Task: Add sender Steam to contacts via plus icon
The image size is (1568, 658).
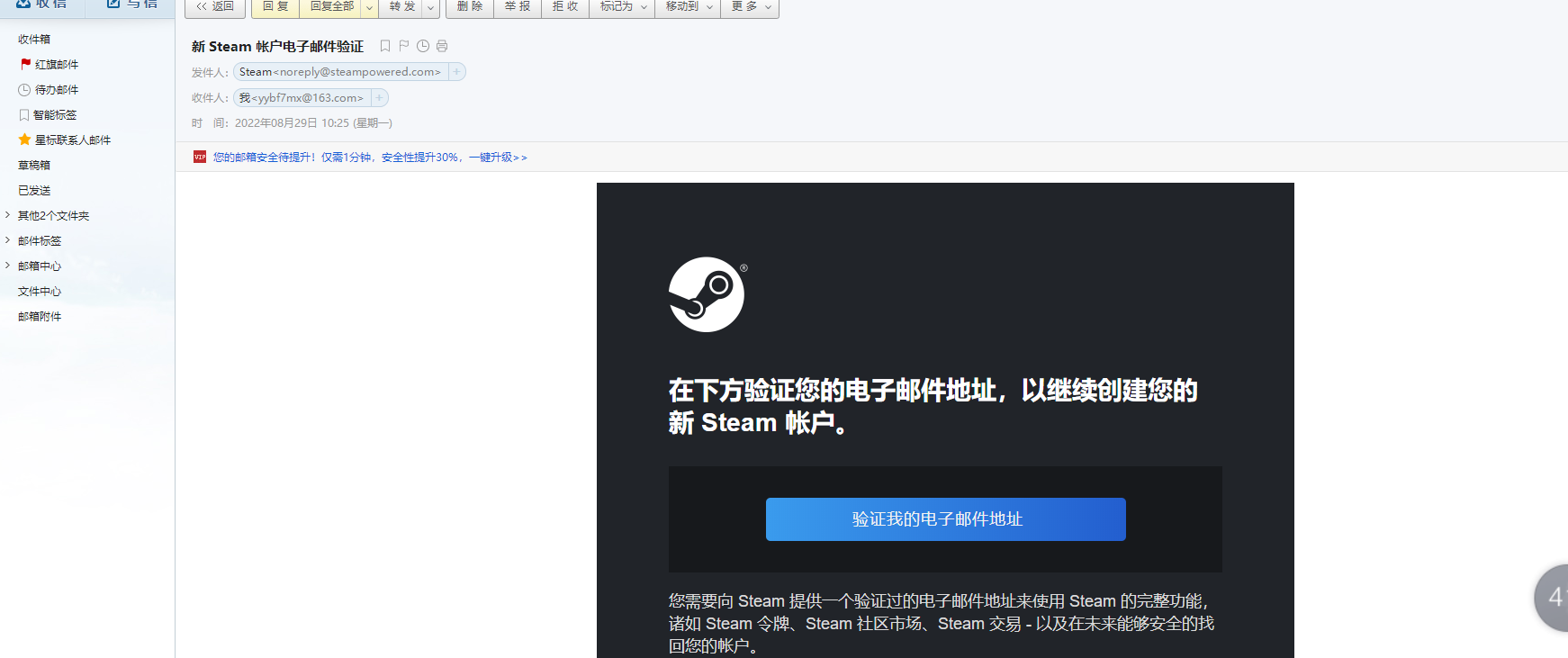Action: pos(456,72)
